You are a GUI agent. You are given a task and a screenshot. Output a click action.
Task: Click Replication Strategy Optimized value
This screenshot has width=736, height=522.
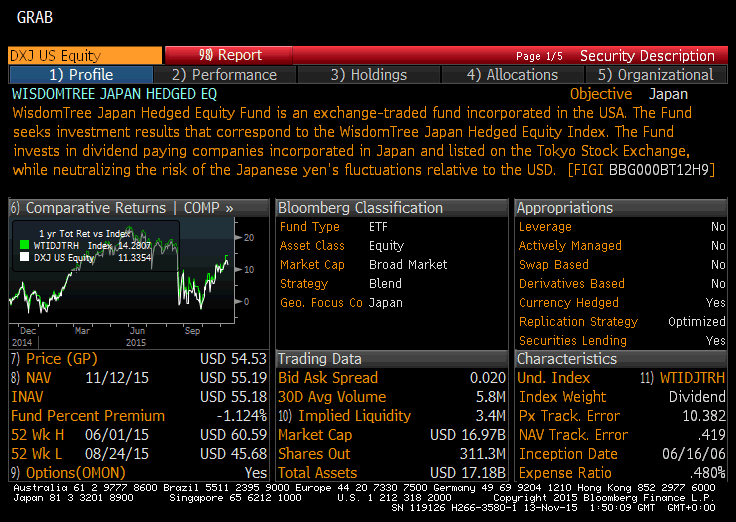point(697,322)
